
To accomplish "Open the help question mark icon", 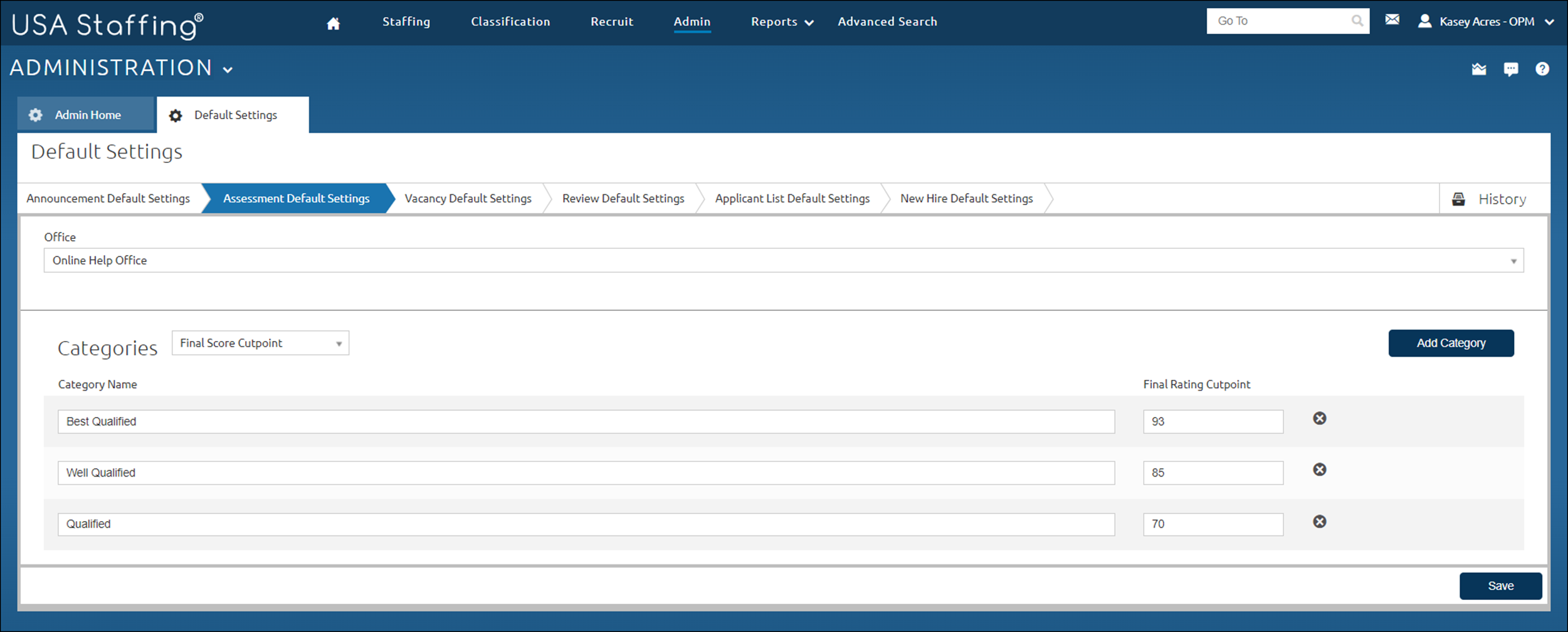I will (x=1542, y=69).
